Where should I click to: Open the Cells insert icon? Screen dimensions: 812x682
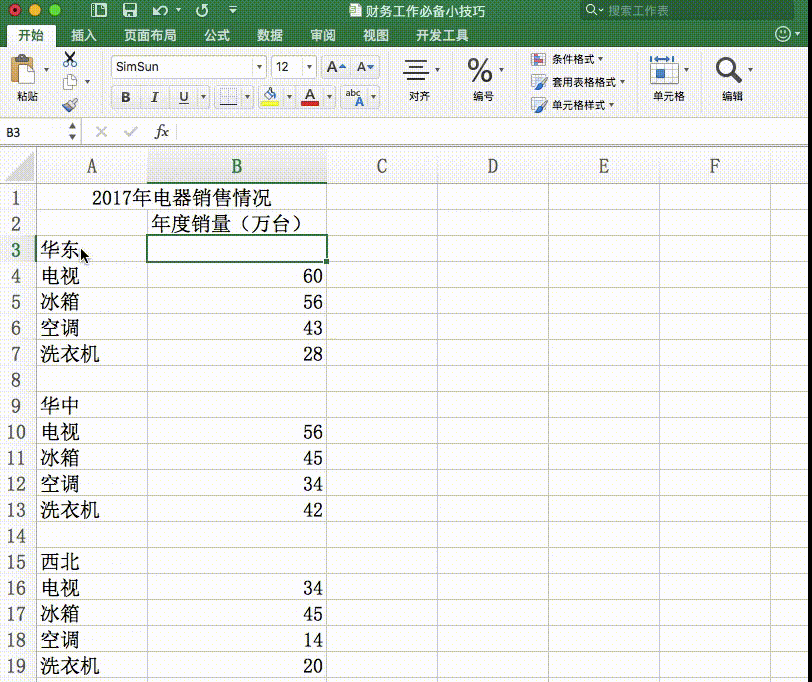[x=664, y=70]
